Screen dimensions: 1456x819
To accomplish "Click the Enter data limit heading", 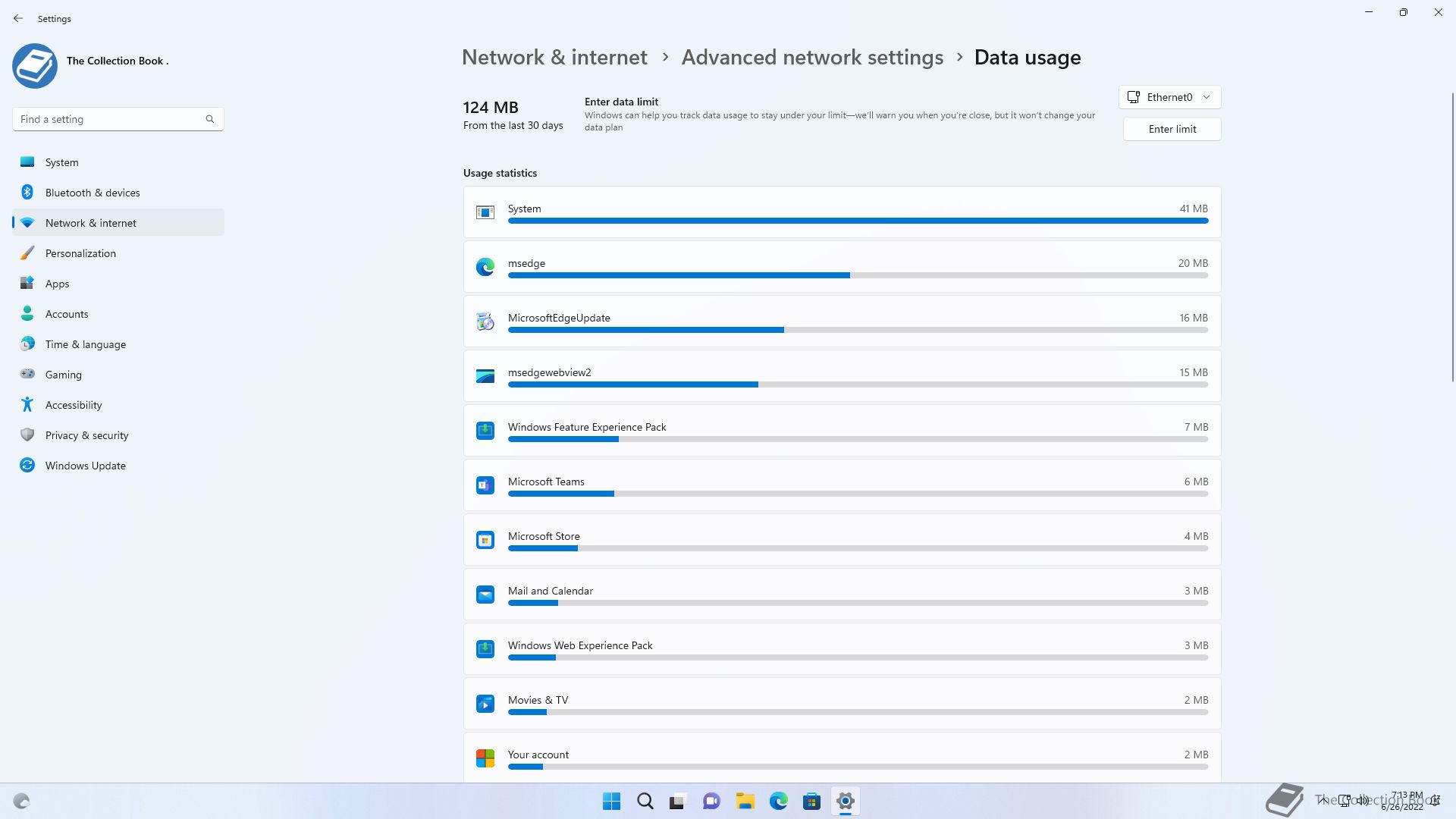I will tap(621, 102).
